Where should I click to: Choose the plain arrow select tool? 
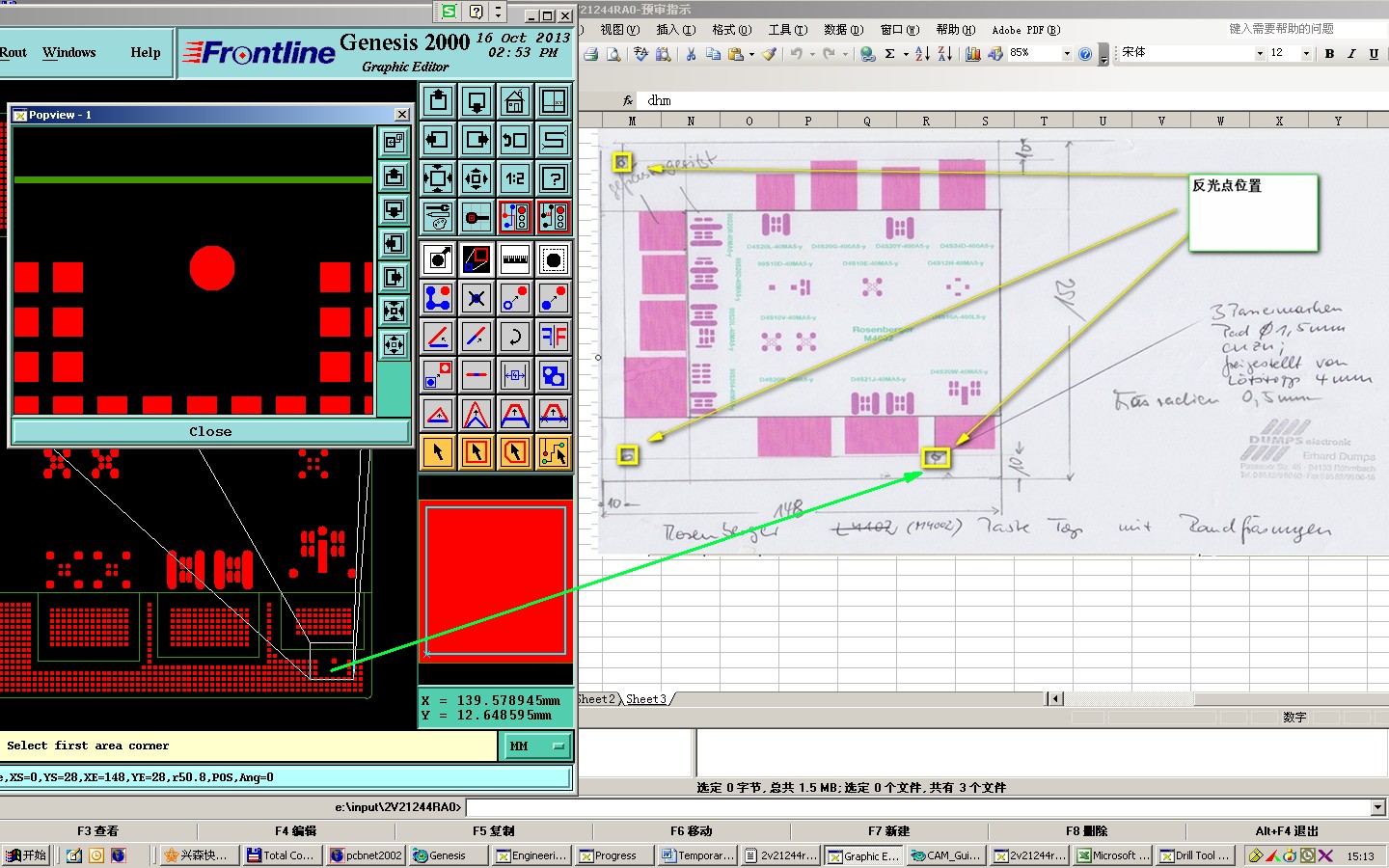click(x=438, y=452)
